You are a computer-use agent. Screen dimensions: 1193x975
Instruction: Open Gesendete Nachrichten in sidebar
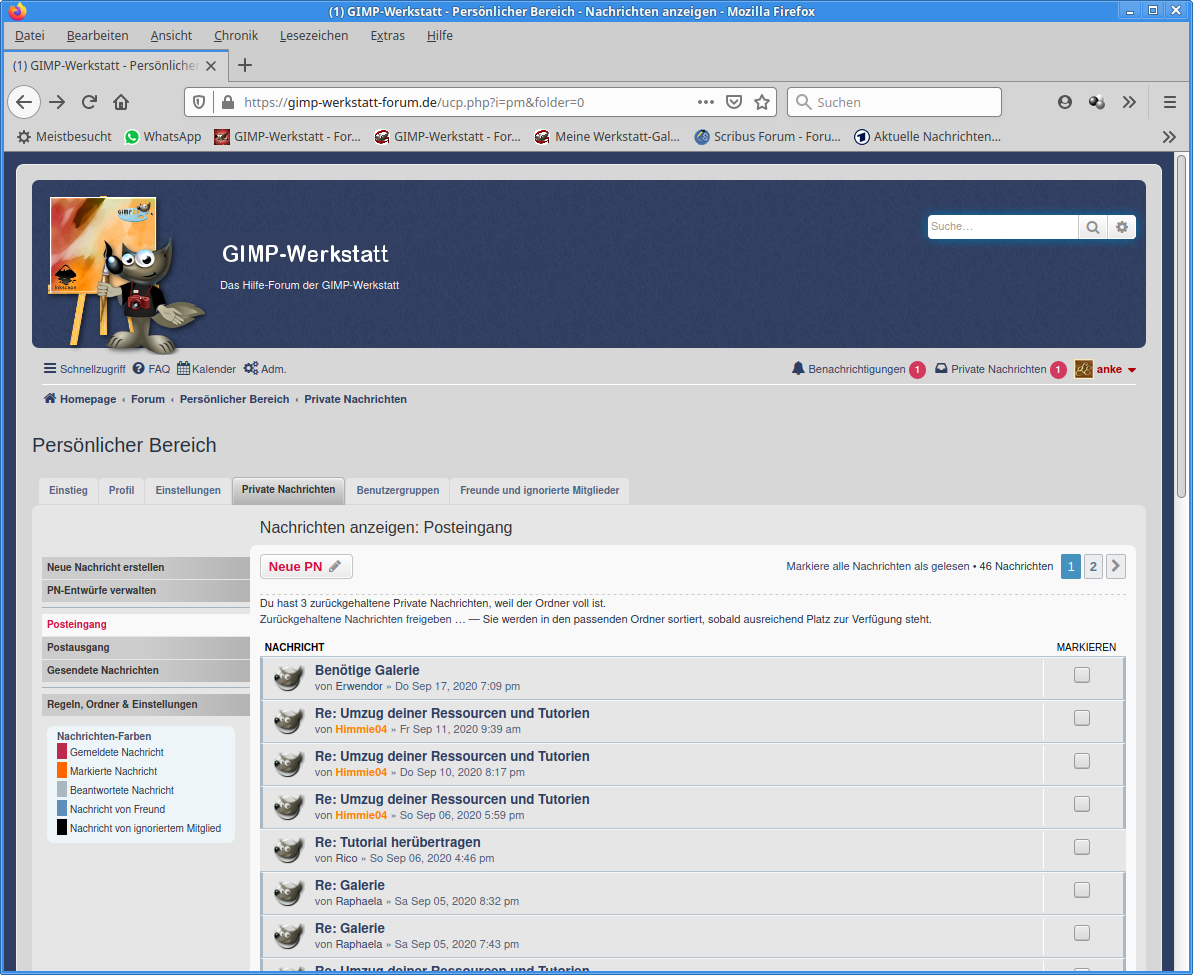coord(146,671)
